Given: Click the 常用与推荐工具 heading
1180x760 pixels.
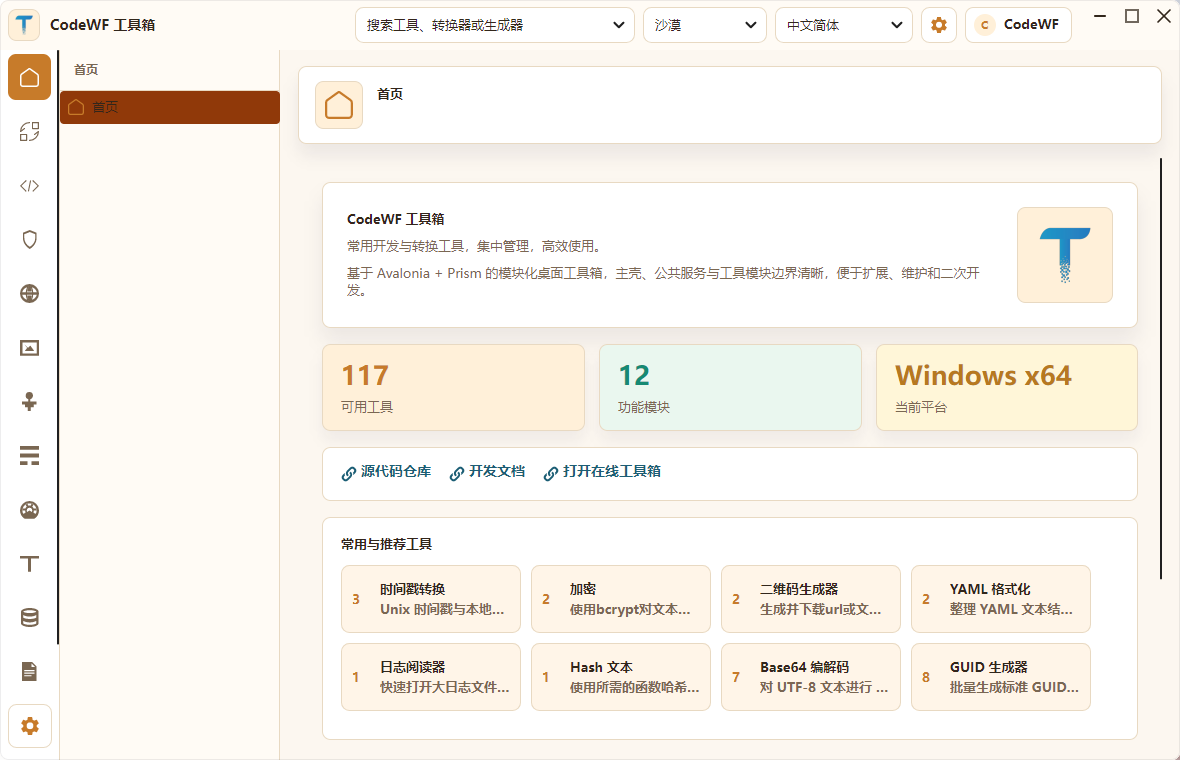Looking at the screenshot, I should click(x=387, y=544).
